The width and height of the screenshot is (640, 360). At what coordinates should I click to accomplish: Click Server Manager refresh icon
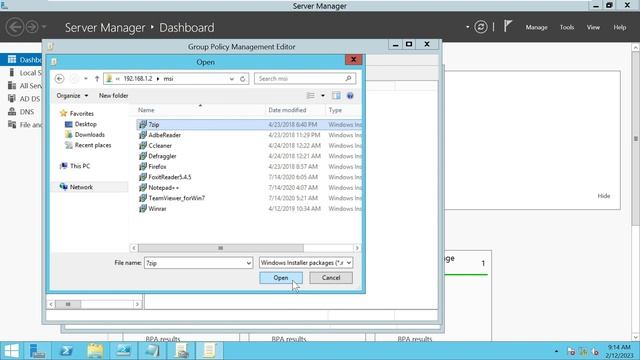481,27
